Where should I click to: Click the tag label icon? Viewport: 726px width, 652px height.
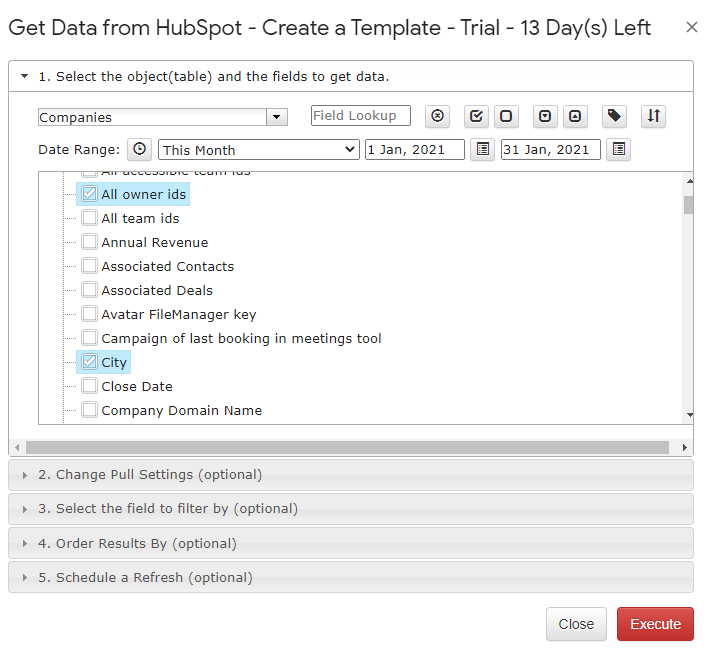coord(614,116)
